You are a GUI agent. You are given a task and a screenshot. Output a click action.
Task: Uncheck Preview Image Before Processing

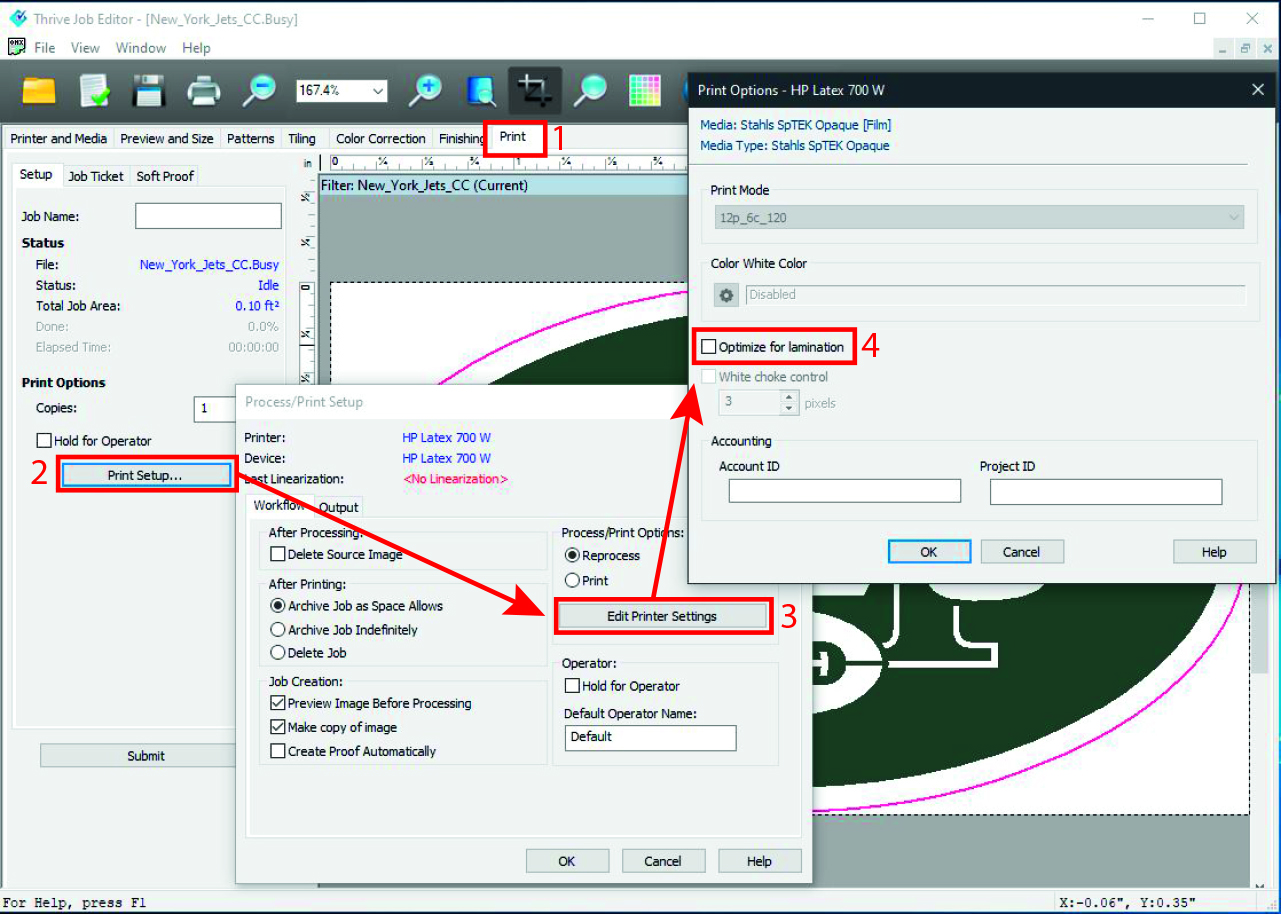pos(278,704)
